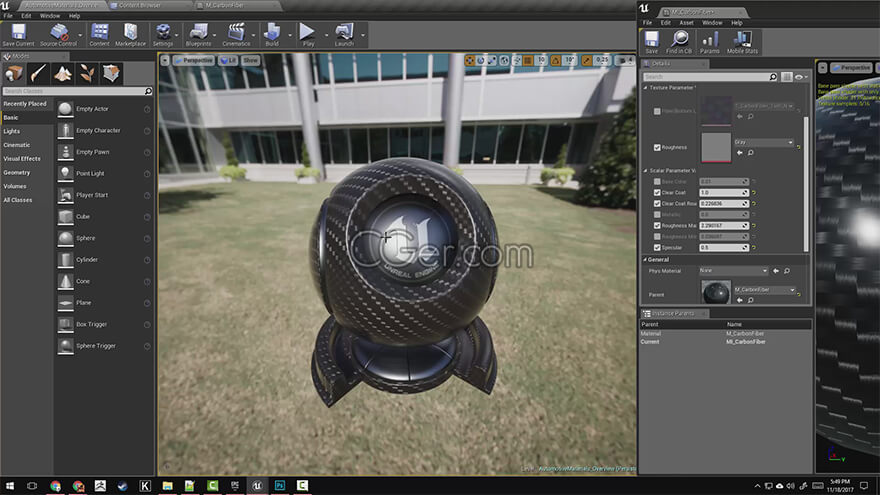Uncheck the Specular checkbox
The image size is (880, 495).
point(657,248)
